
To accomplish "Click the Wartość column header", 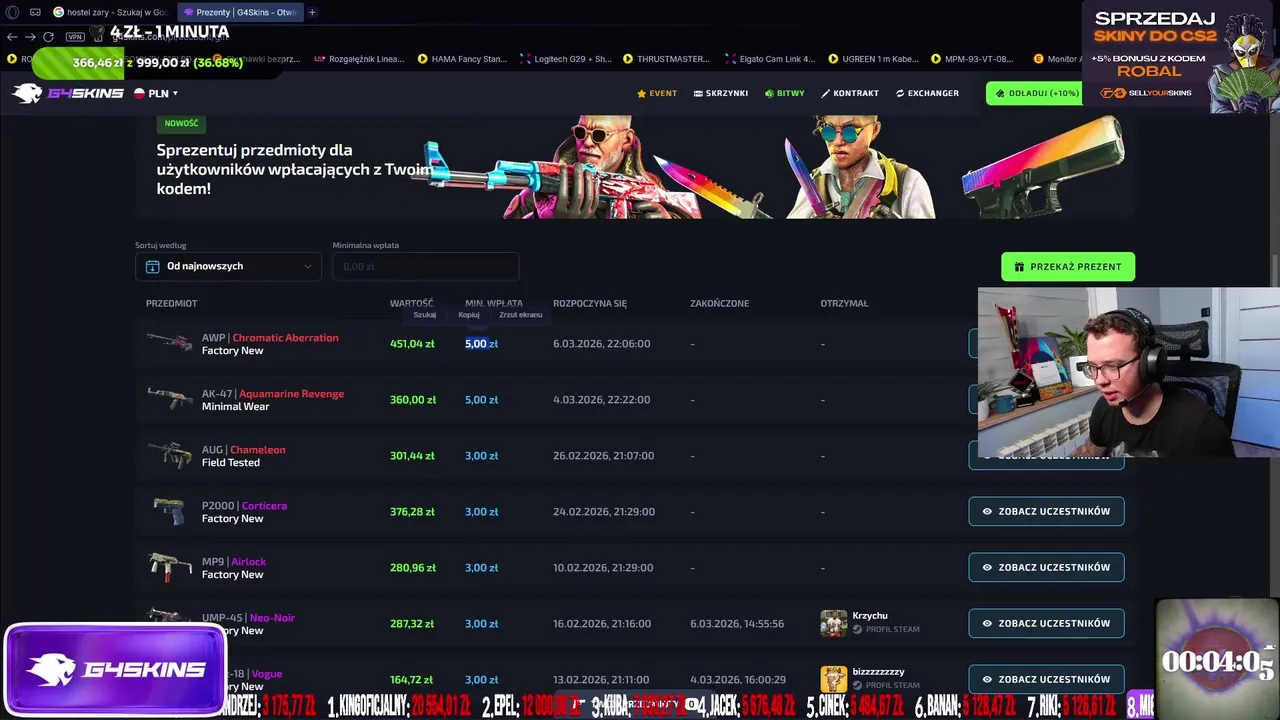I will pos(411,303).
